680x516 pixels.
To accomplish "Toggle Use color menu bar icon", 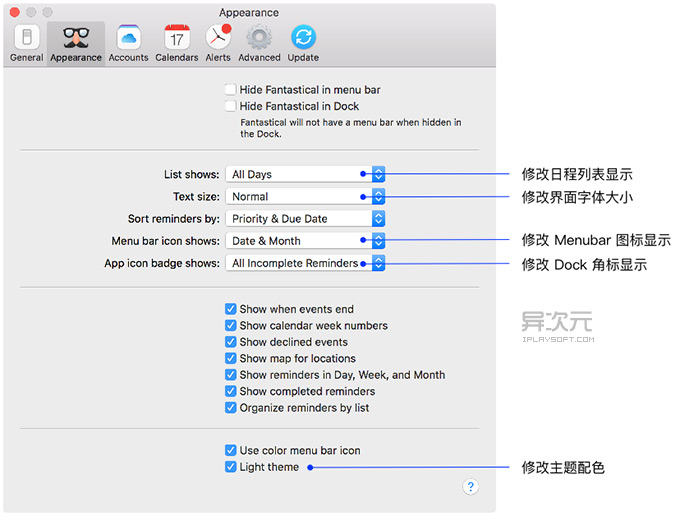I will (x=231, y=450).
